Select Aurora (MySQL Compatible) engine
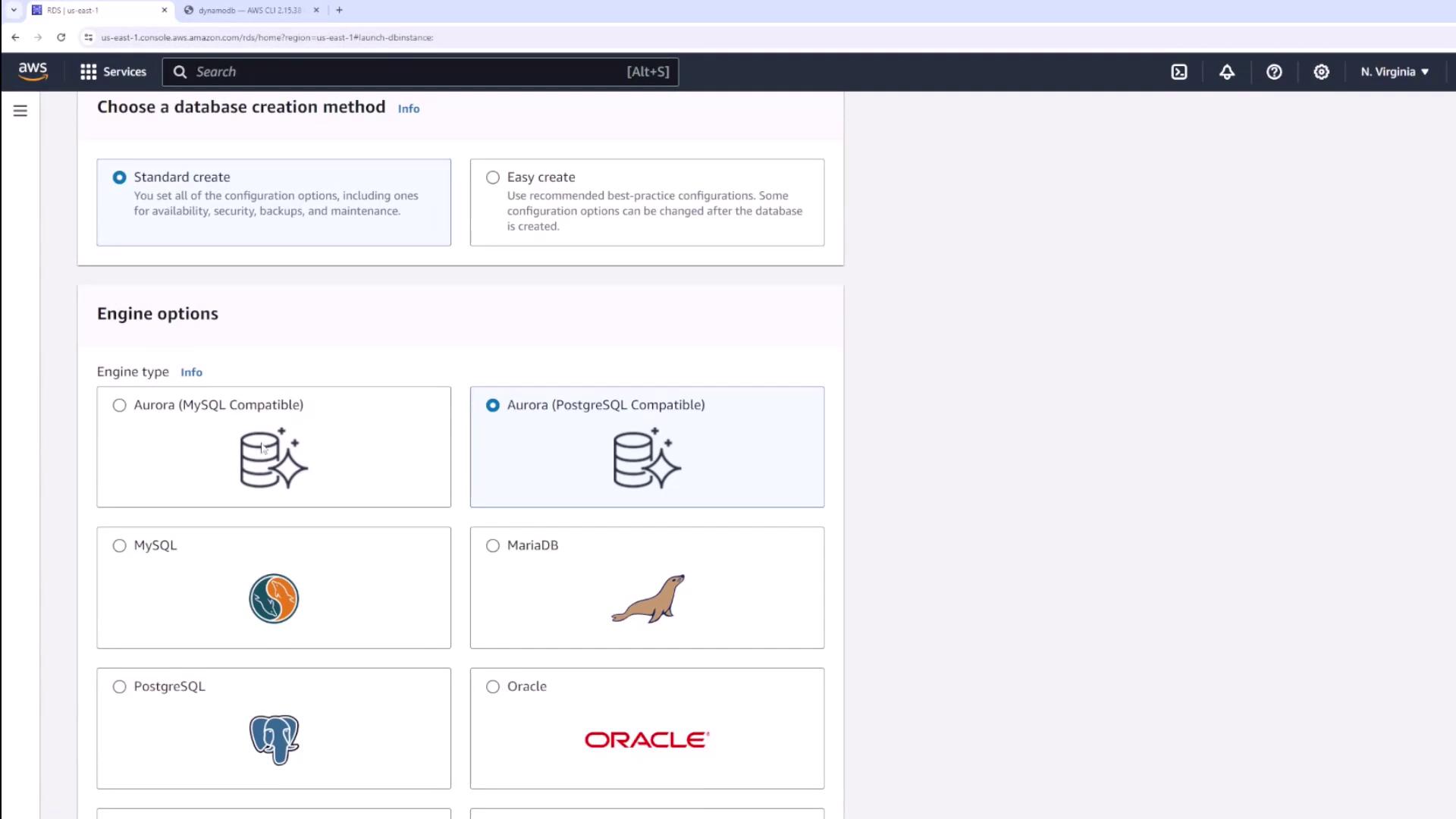1456x819 pixels. 120,406
